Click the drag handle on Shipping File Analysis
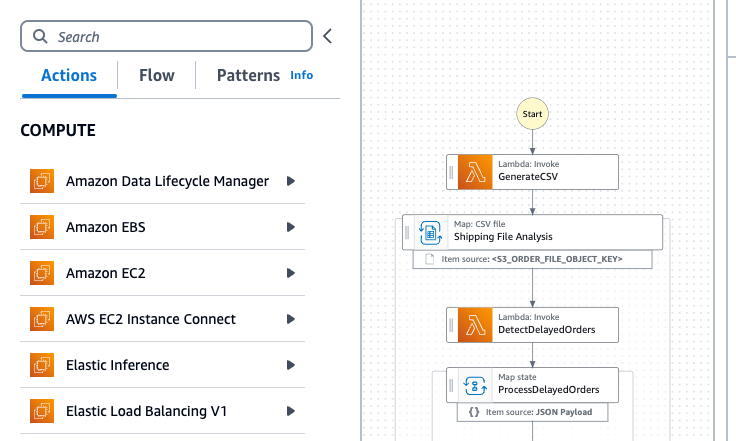736x441 pixels. pos(407,232)
